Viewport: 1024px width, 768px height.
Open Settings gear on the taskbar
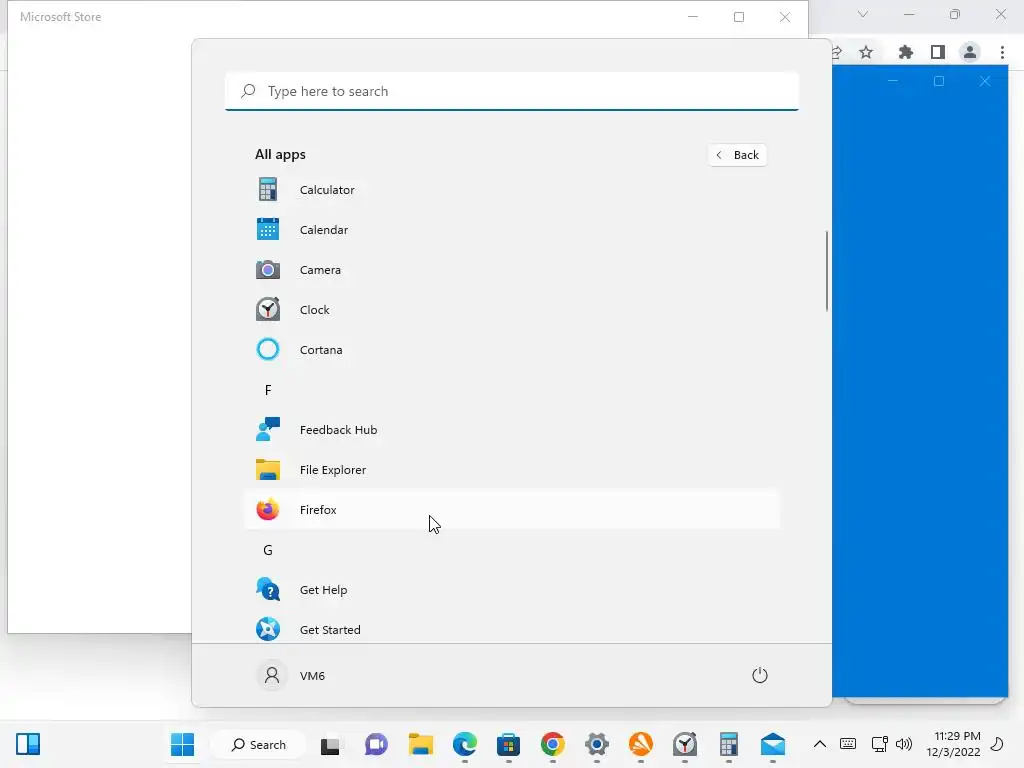point(596,744)
